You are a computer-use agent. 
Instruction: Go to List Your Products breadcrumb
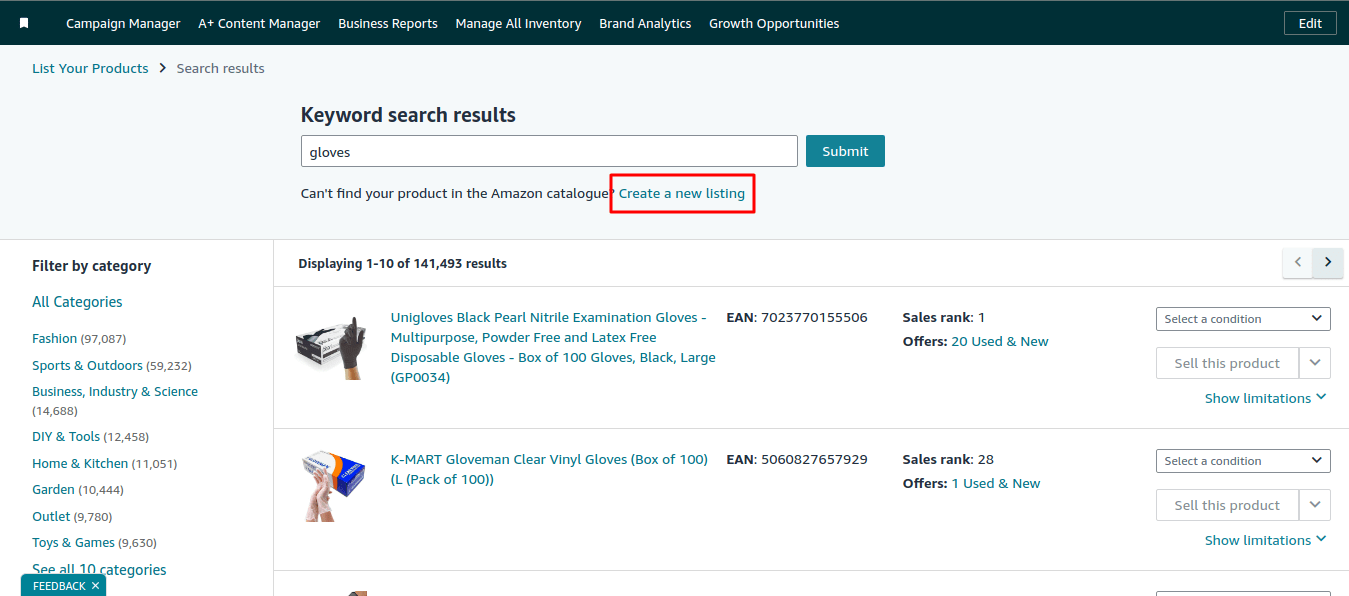(x=90, y=68)
